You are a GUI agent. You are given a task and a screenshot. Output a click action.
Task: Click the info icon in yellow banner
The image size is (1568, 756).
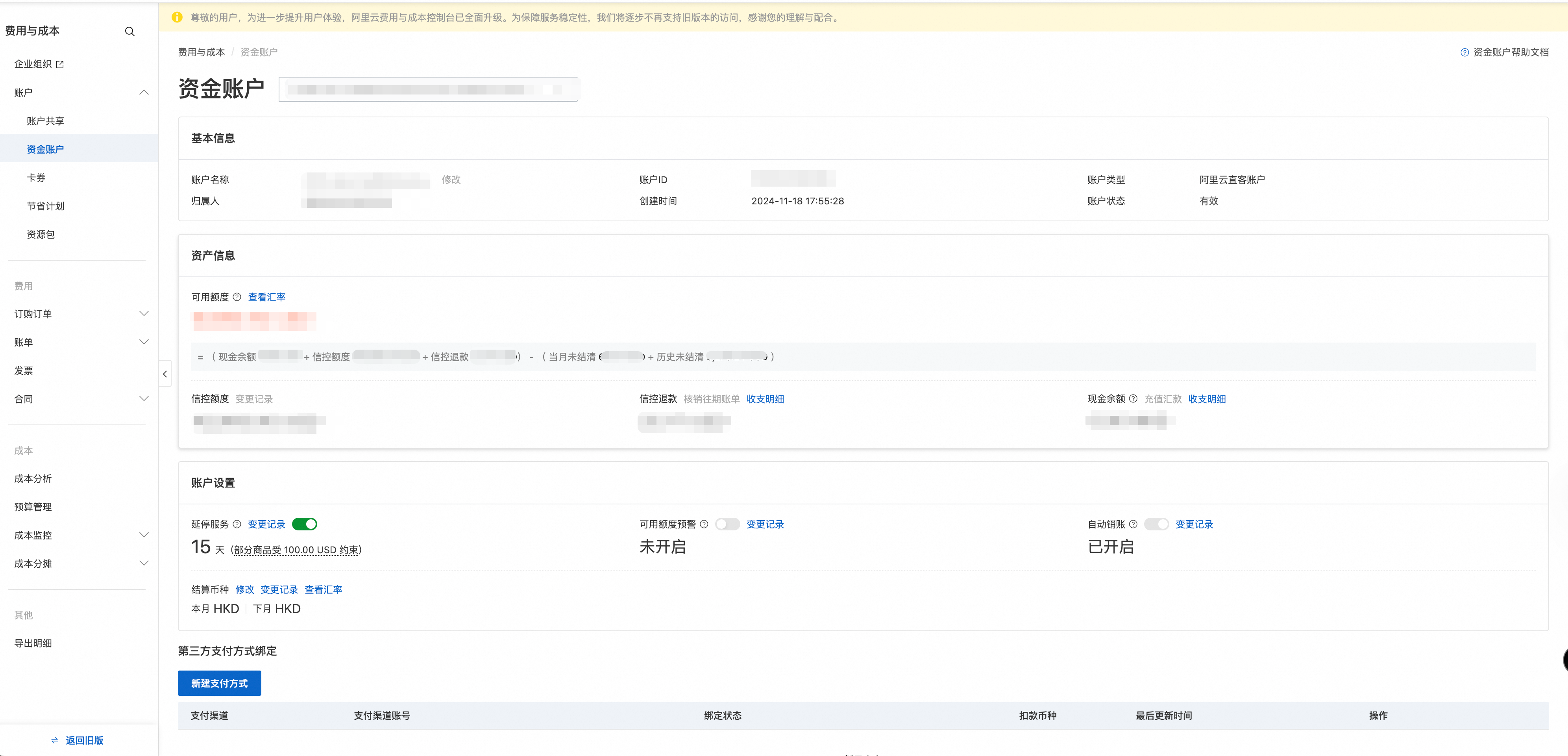(x=177, y=18)
